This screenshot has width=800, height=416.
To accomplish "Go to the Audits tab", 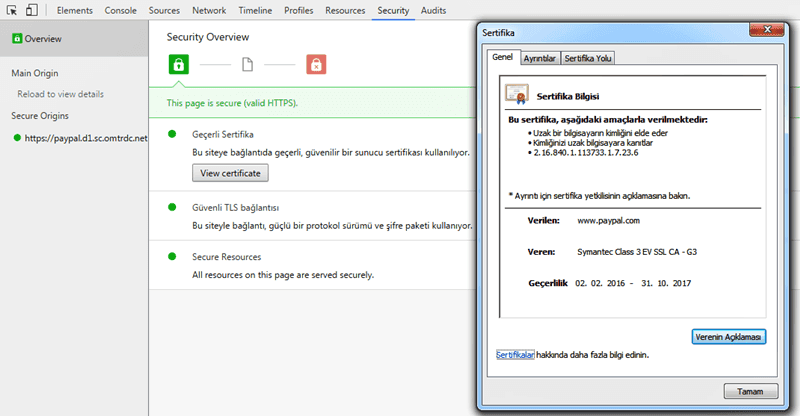I will [x=434, y=10].
